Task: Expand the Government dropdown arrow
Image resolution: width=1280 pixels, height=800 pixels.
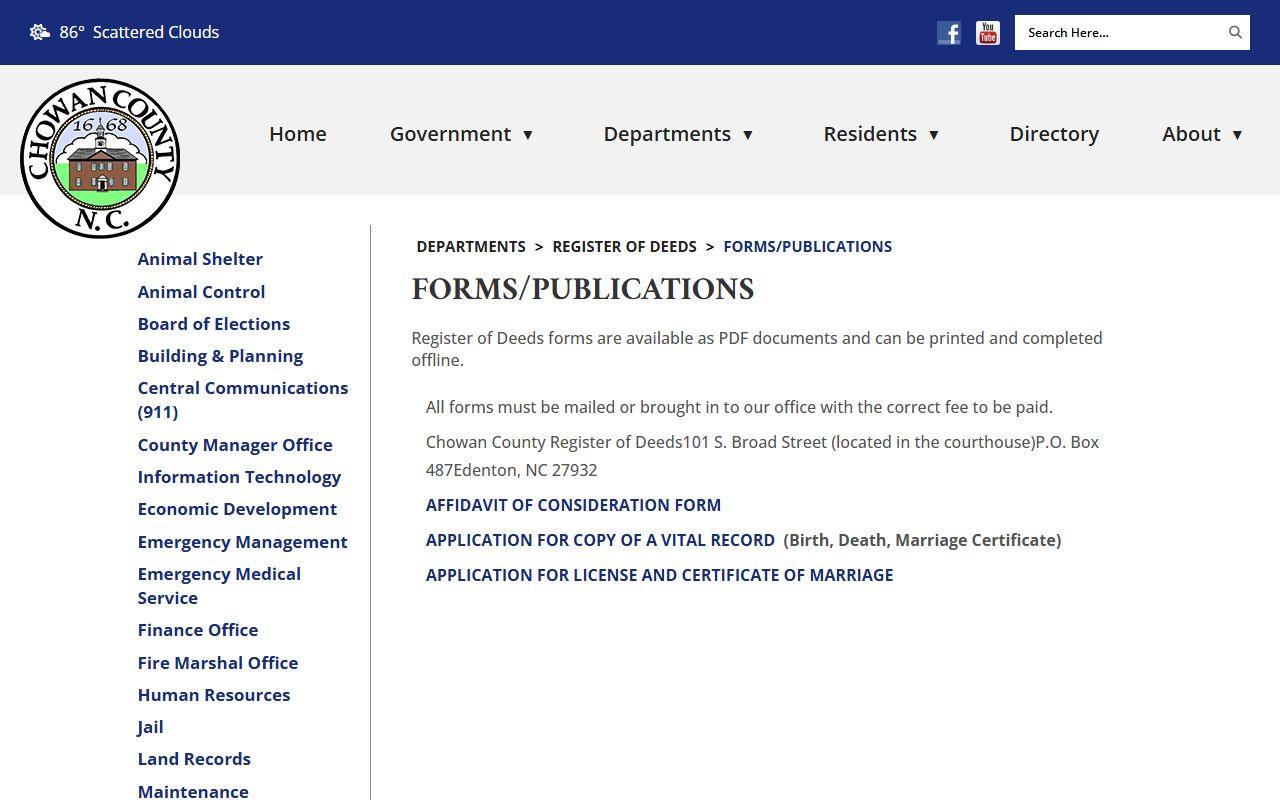Action: [528, 135]
